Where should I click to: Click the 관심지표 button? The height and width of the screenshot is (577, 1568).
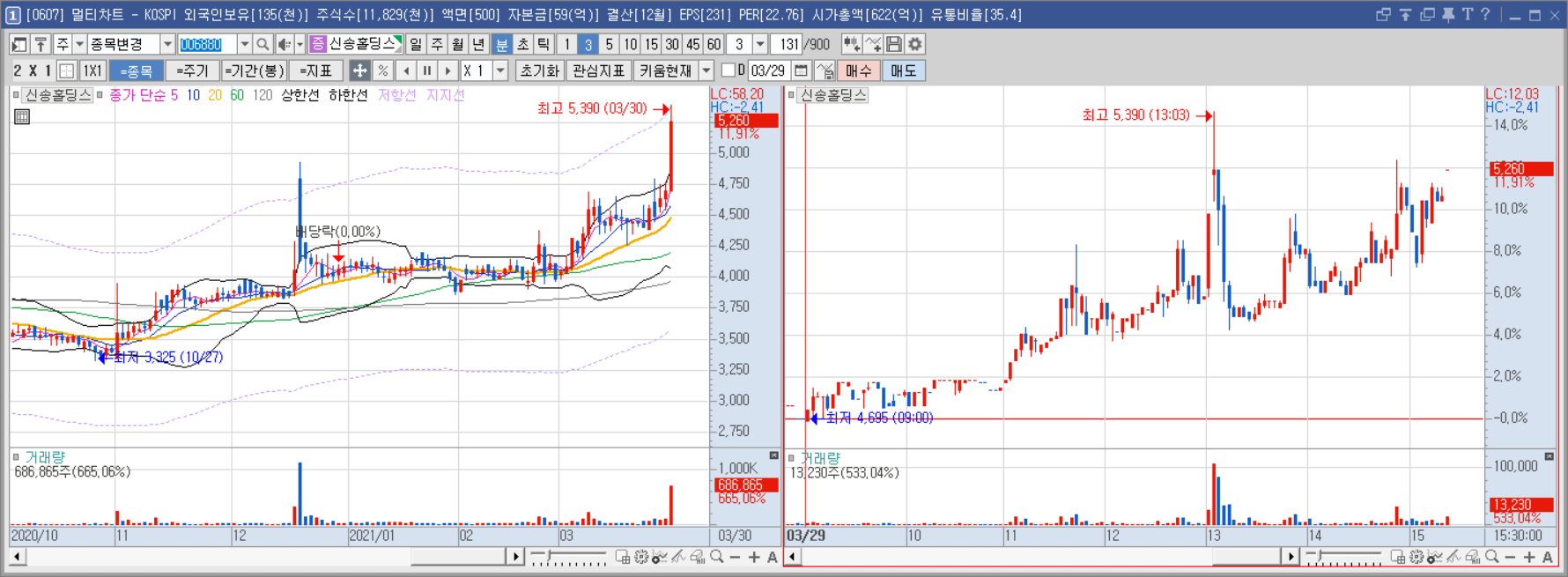(598, 70)
